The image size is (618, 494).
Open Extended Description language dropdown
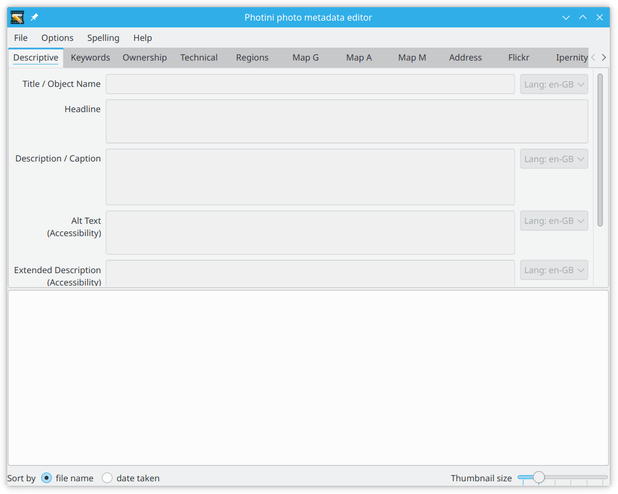pos(554,270)
